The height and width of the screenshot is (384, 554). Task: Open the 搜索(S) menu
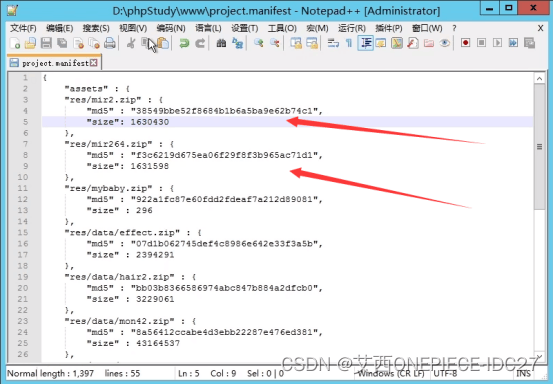pyautogui.click(x=96, y=28)
